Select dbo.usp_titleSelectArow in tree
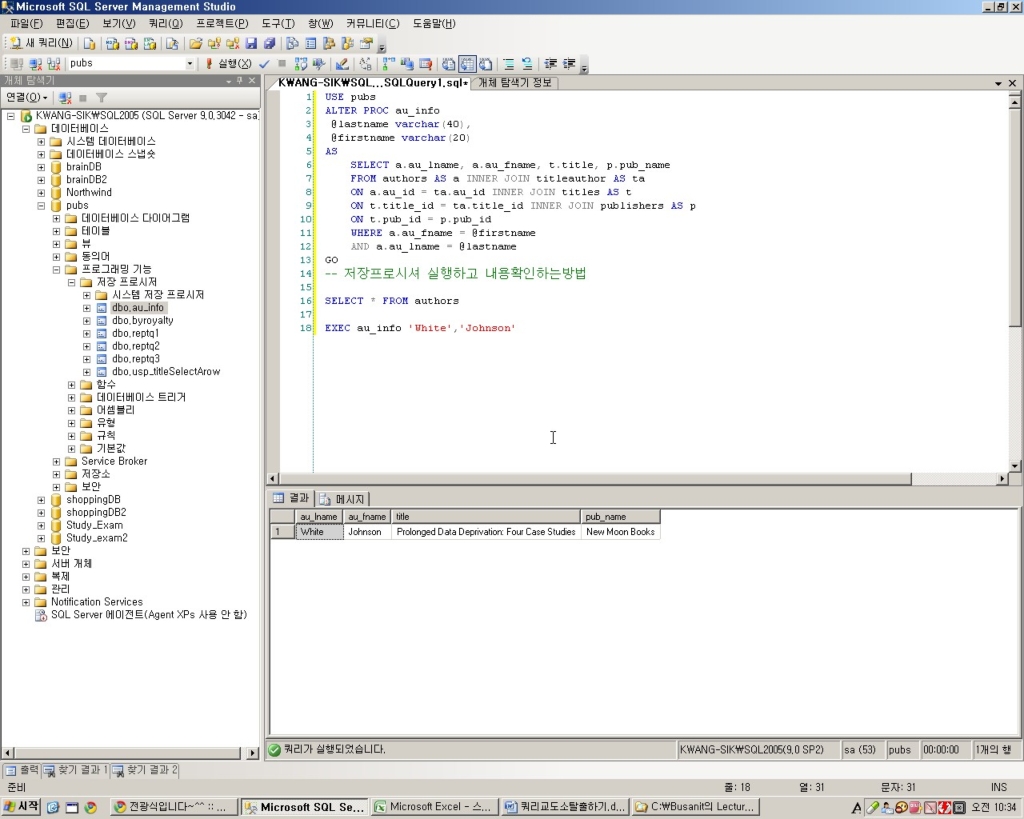 click(x=166, y=372)
